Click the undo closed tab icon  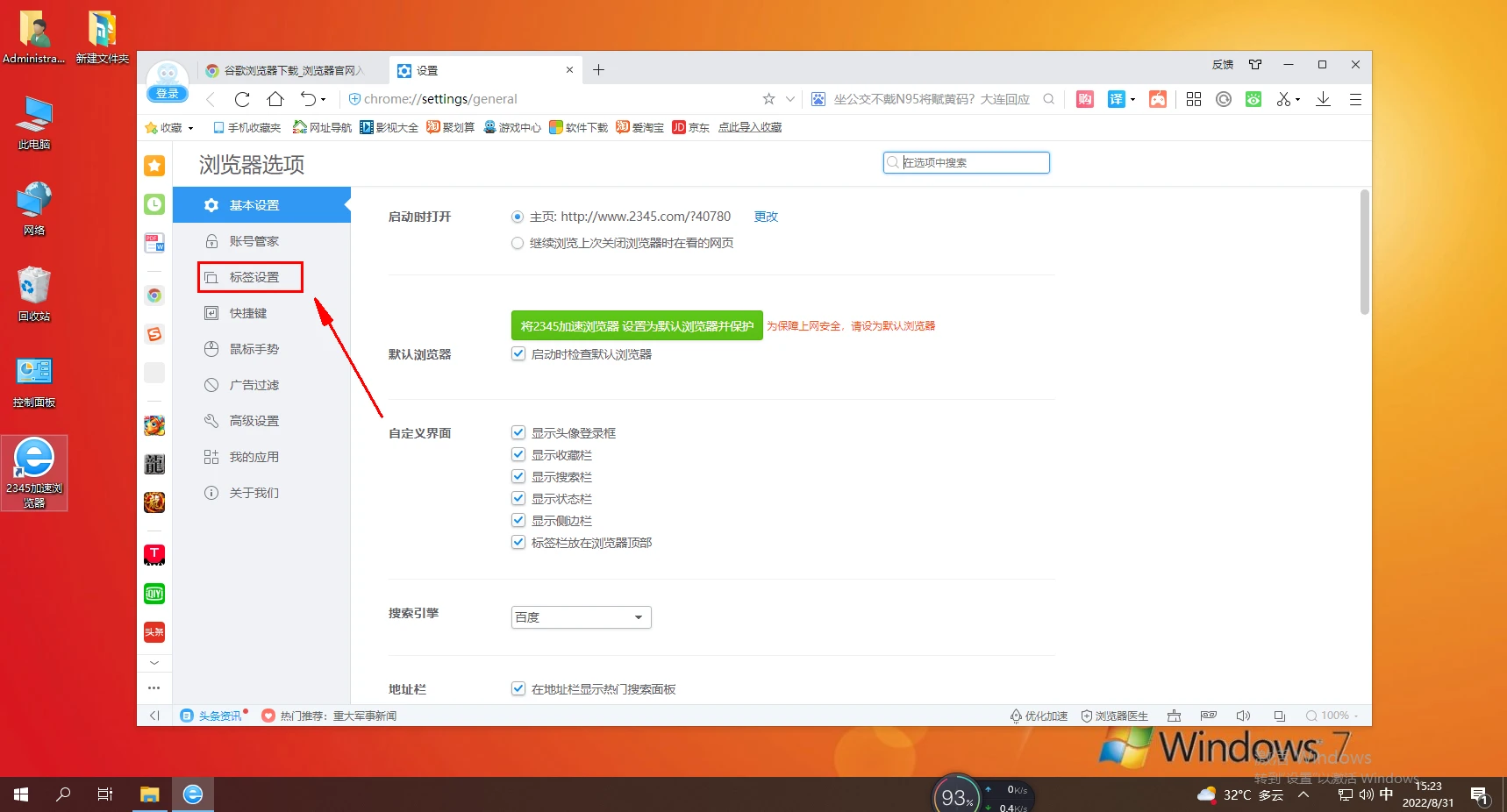click(x=308, y=99)
